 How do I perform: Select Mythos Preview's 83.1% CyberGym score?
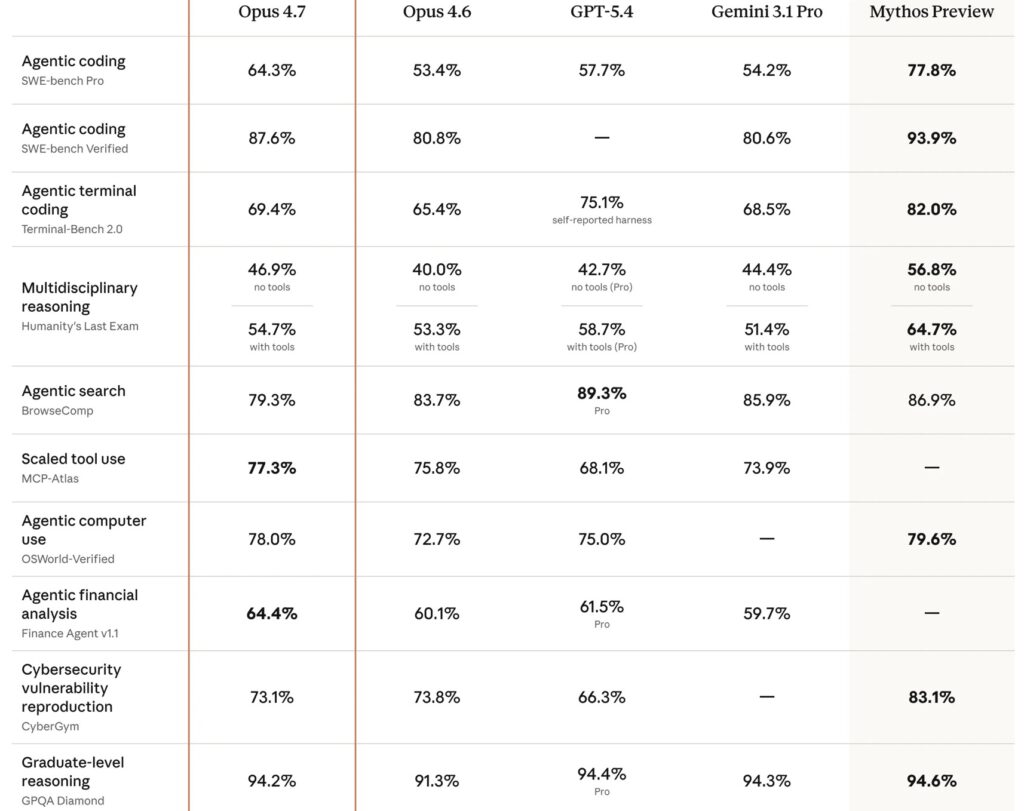(931, 697)
